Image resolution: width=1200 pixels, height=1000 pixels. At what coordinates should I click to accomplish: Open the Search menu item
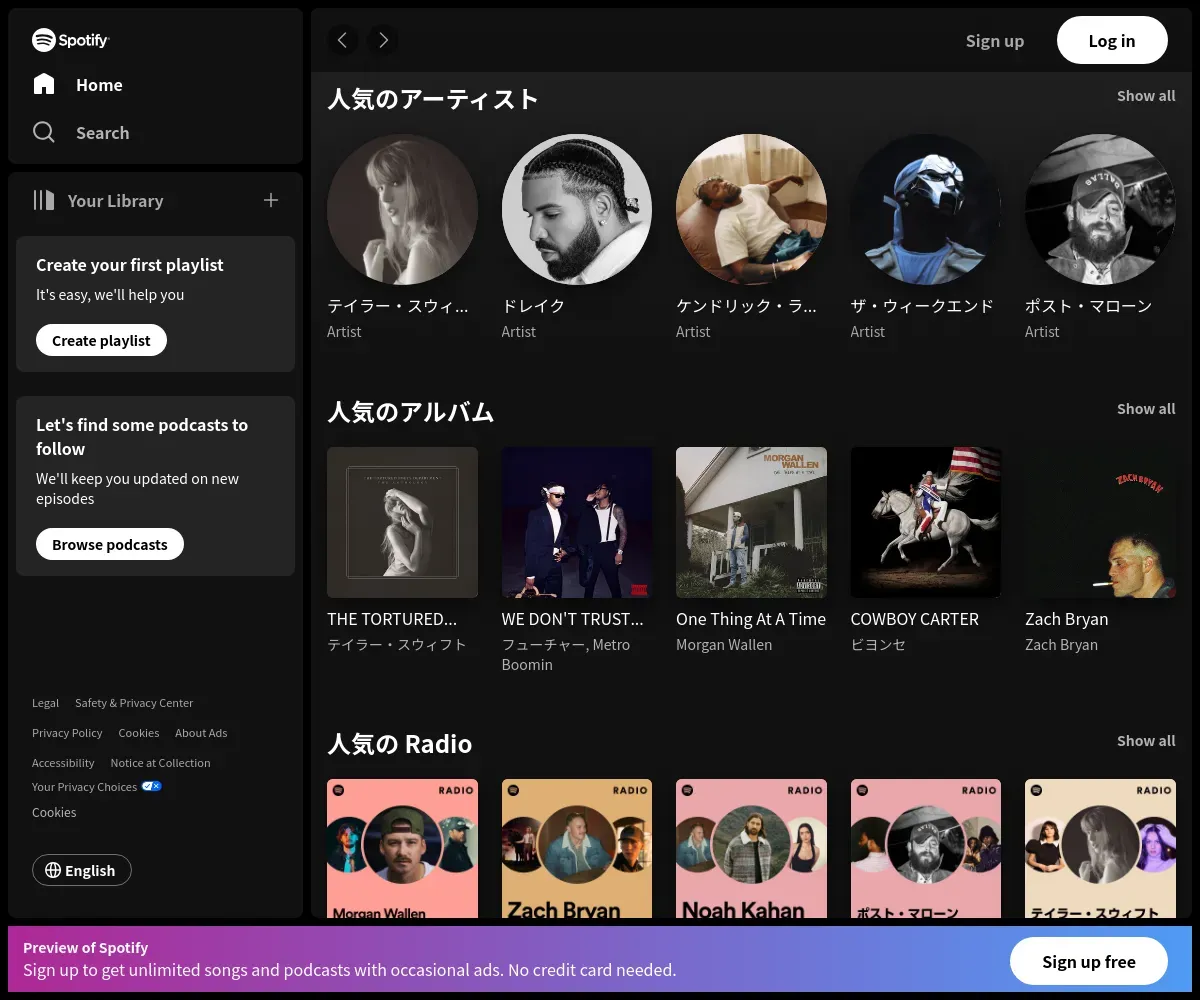point(81,133)
